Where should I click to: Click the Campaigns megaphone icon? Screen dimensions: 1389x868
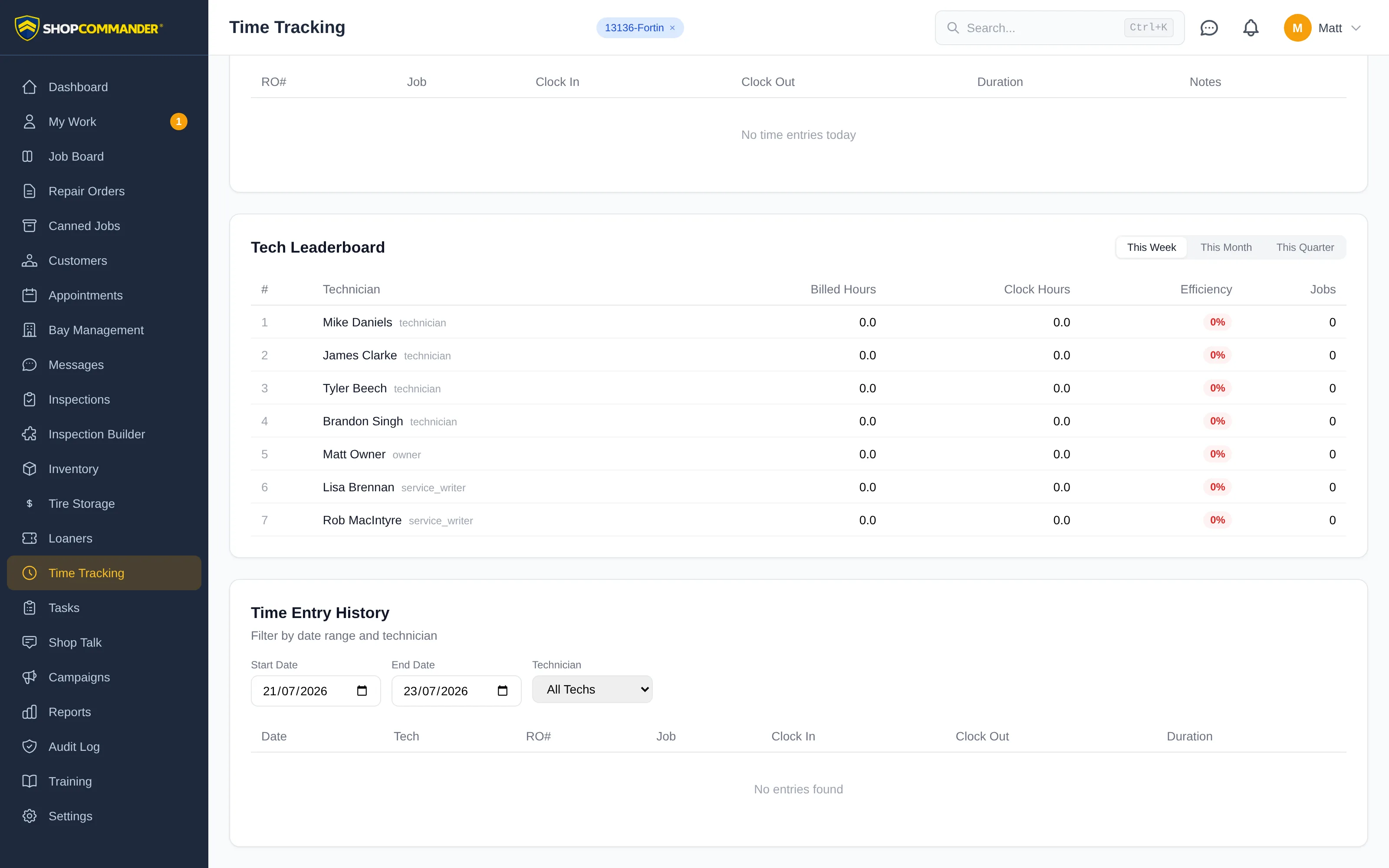29,677
